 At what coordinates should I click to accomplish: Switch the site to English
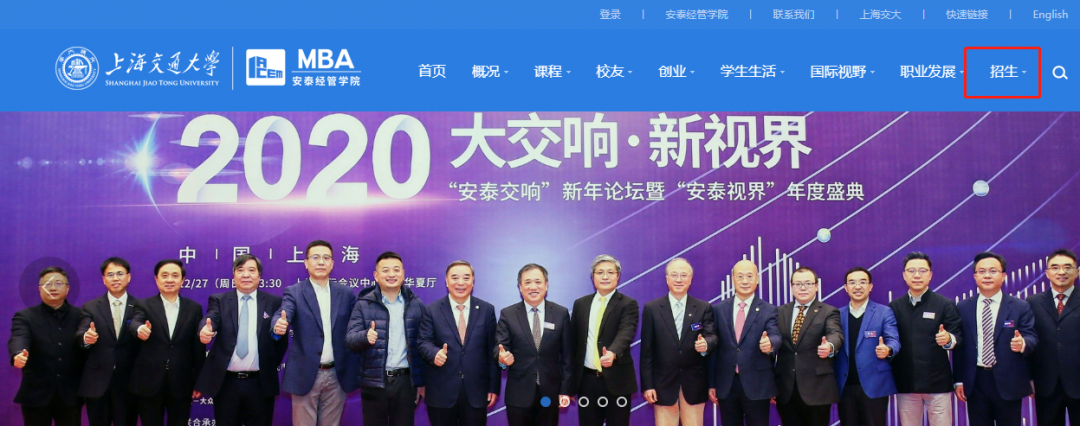pos(1050,14)
